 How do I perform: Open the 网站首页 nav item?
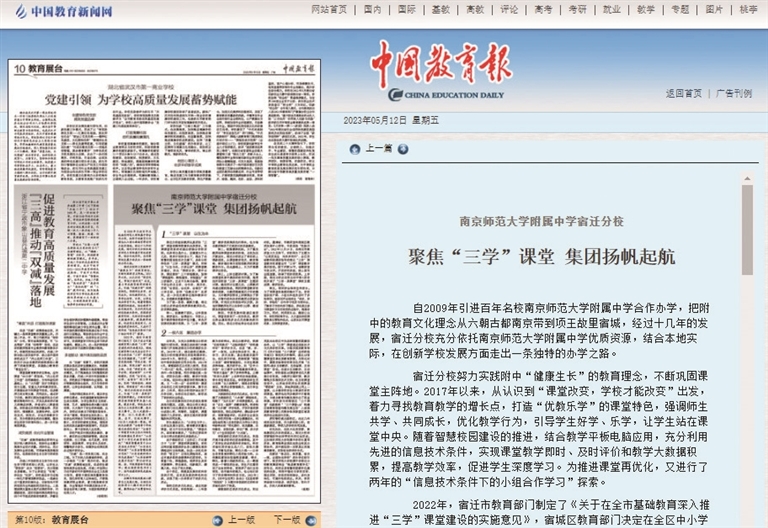click(x=329, y=10)
